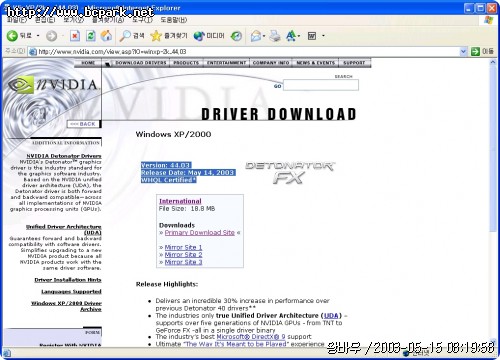Click the Release Date: May 14, 2003 text

pyautogui.click(x=188, y=172)
